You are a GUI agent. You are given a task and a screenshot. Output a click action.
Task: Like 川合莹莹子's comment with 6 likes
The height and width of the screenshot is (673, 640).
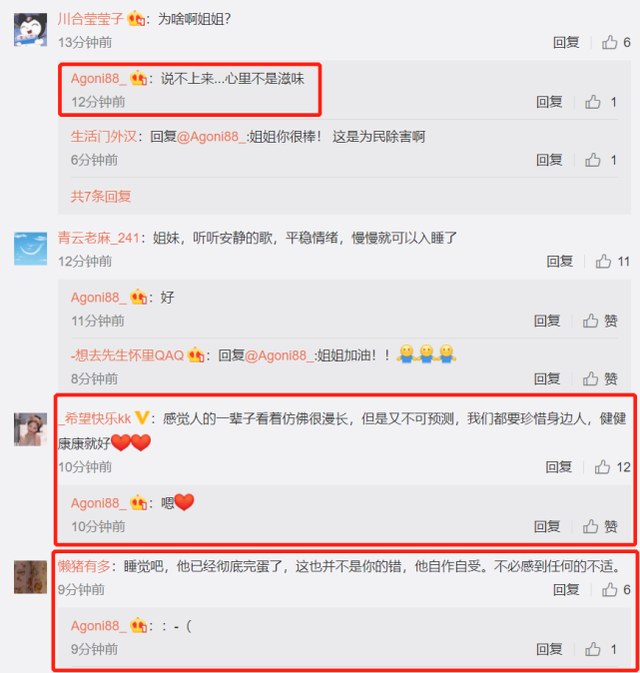(x=609, y=42)
